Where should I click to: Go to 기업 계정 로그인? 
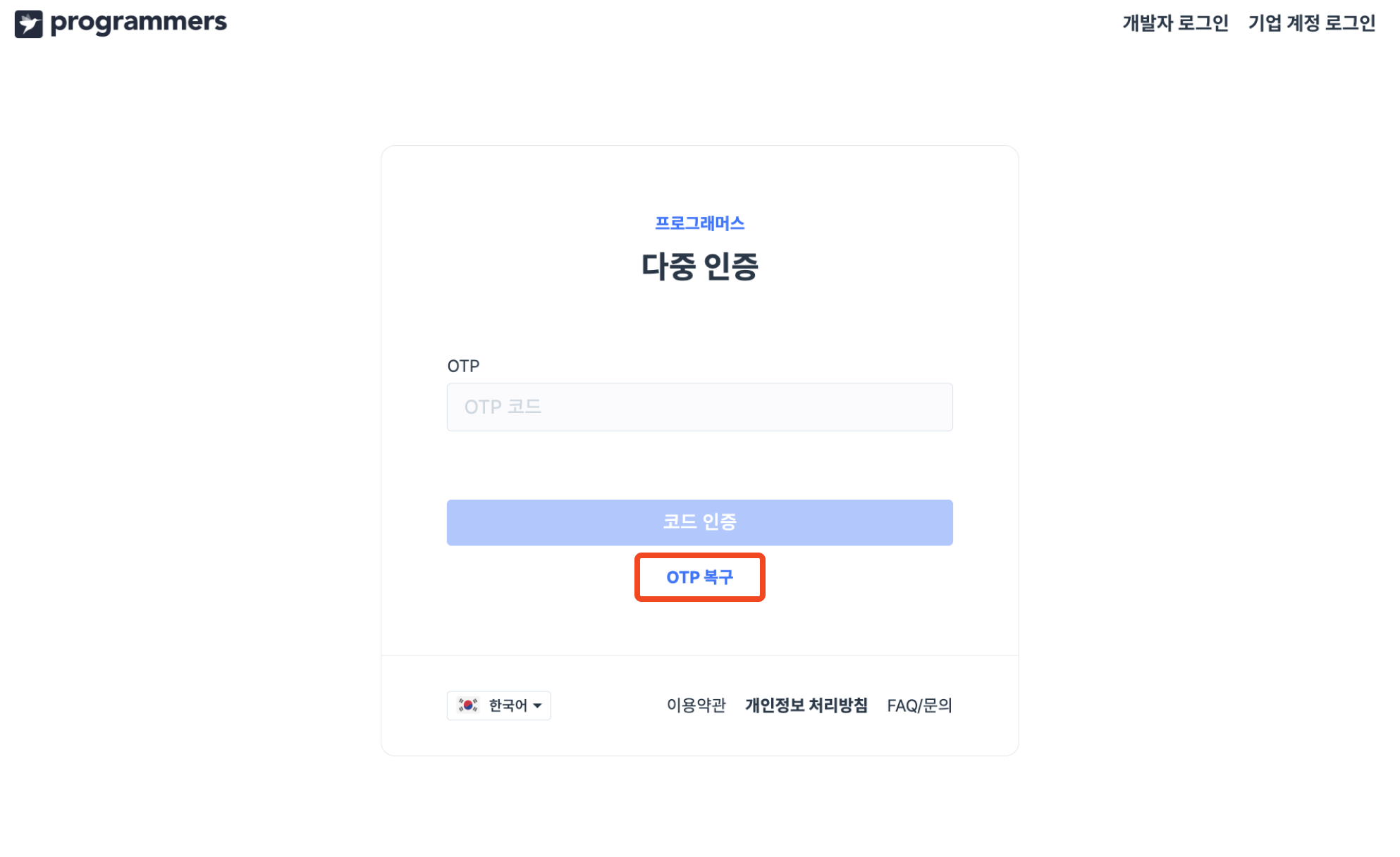pos(1311,23)
